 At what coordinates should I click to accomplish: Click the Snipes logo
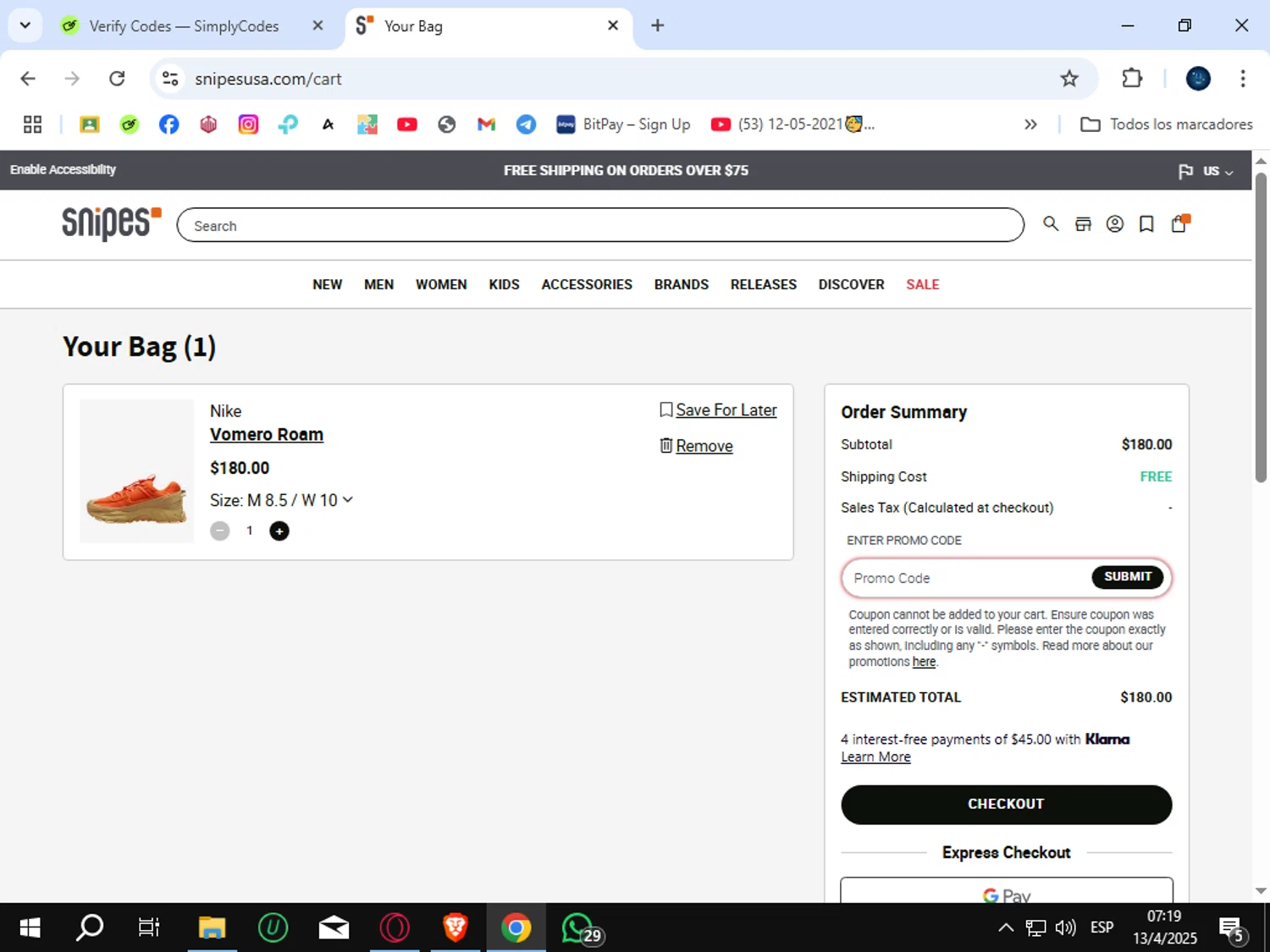111,223
